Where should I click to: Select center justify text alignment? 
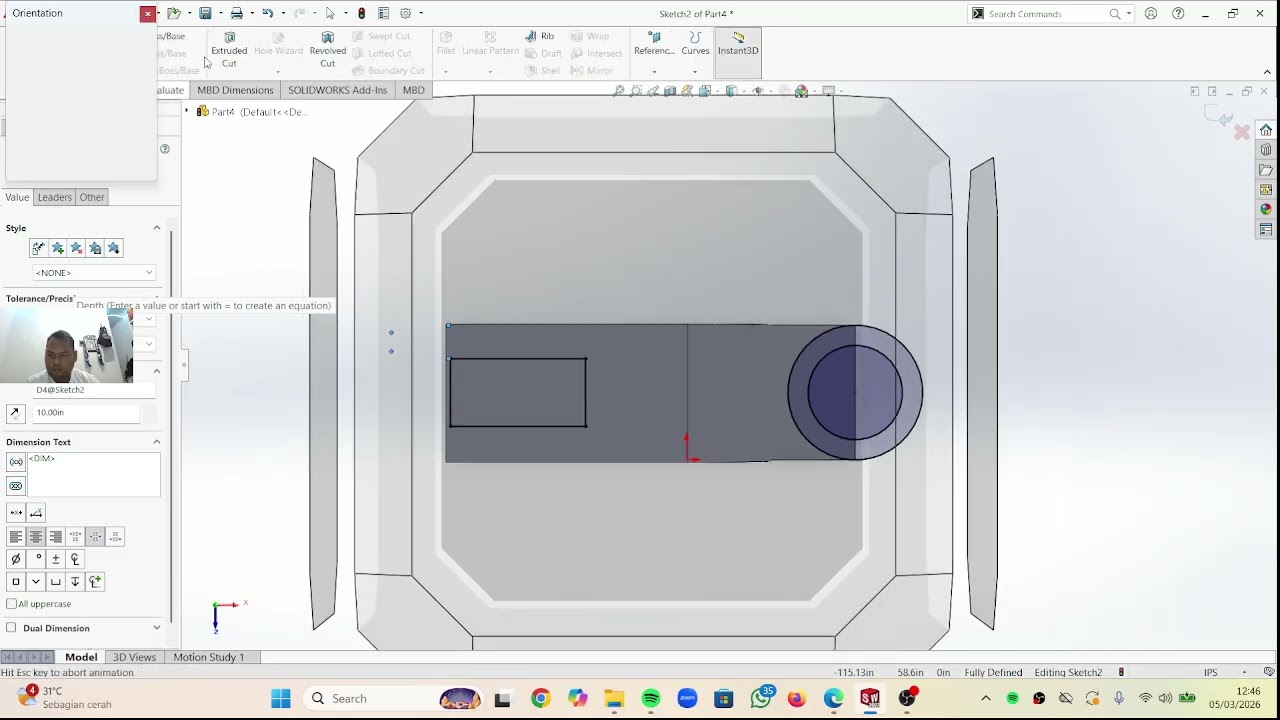tap(35, 537)
